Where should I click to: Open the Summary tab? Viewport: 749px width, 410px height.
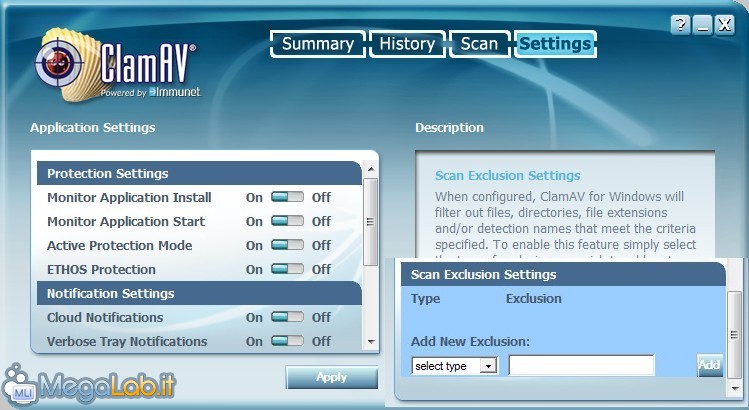(318, 44)
